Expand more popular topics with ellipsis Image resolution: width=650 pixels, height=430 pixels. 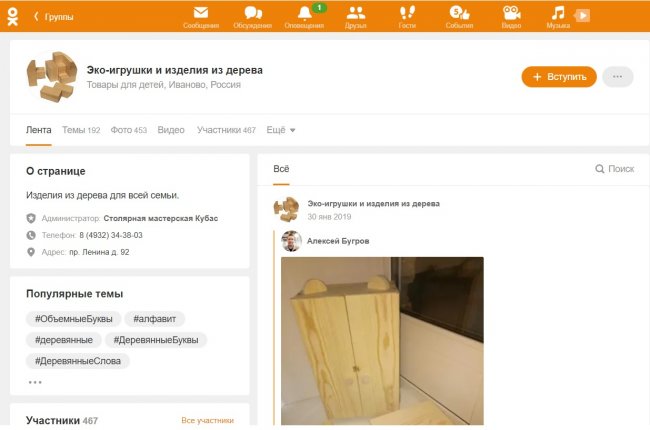coord(35,382)
